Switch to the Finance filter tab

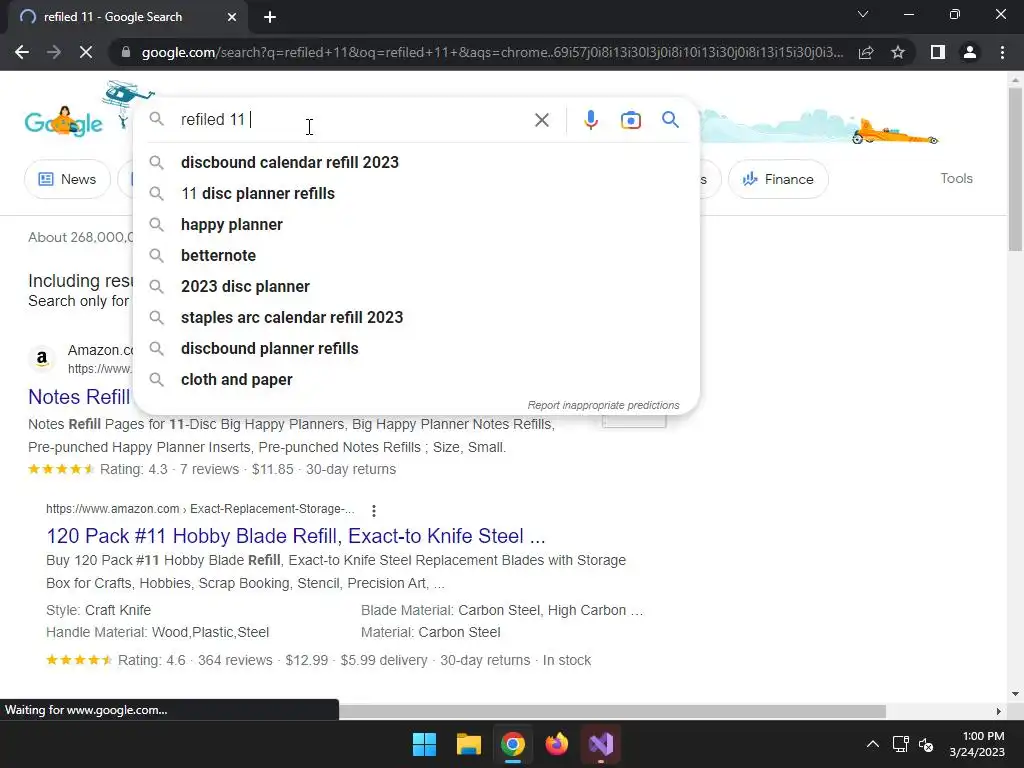click(x=778, y=179)
